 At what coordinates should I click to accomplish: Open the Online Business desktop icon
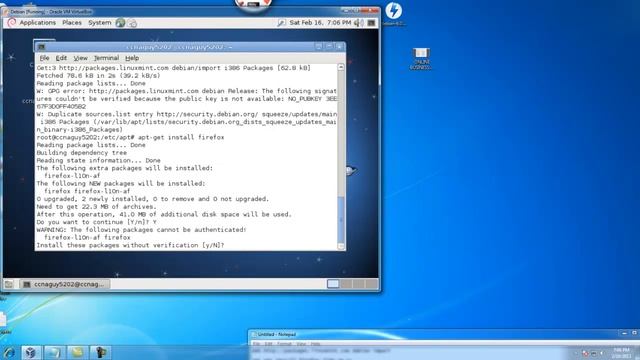421,58
